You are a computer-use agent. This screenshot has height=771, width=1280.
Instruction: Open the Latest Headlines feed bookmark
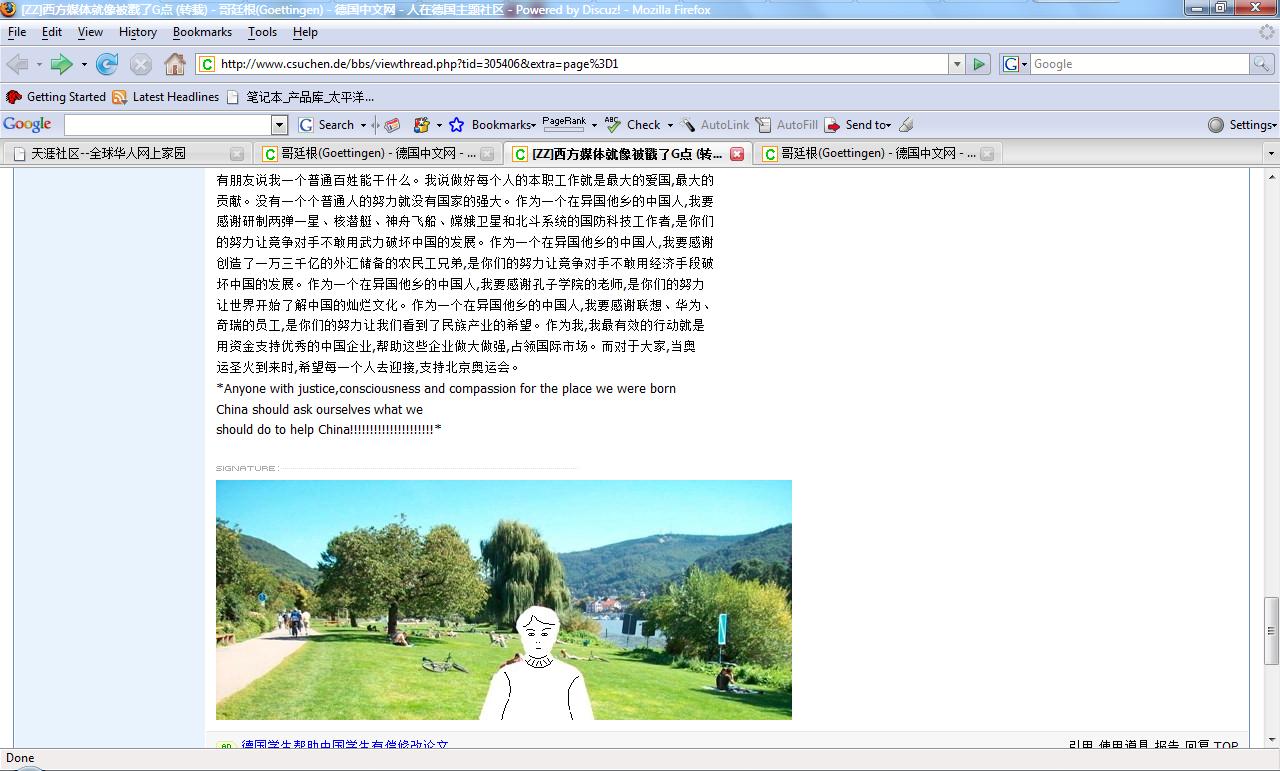(166, 97)
